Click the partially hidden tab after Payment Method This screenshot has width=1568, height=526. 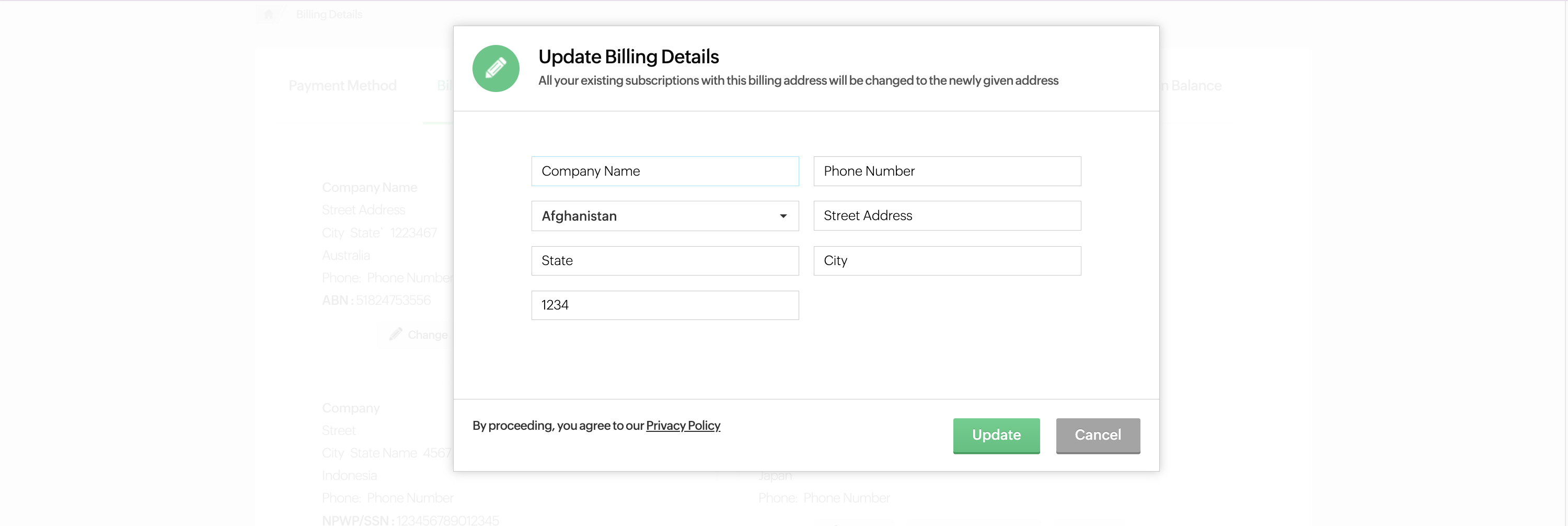pos(444,86)
